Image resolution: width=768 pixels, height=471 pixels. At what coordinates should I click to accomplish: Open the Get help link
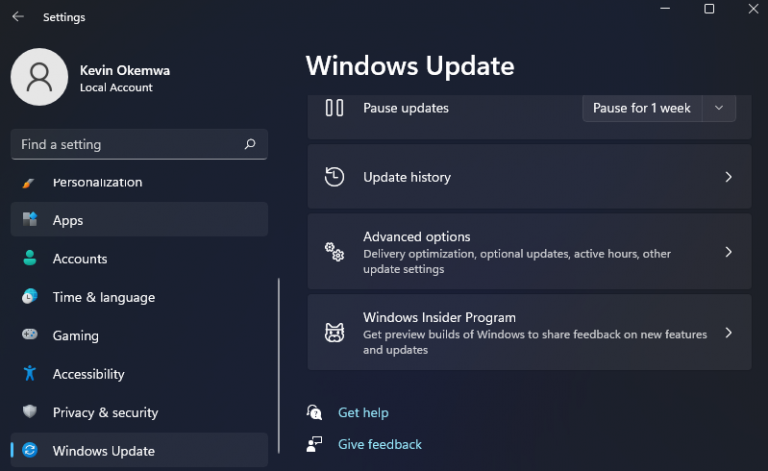coord(363,413)
